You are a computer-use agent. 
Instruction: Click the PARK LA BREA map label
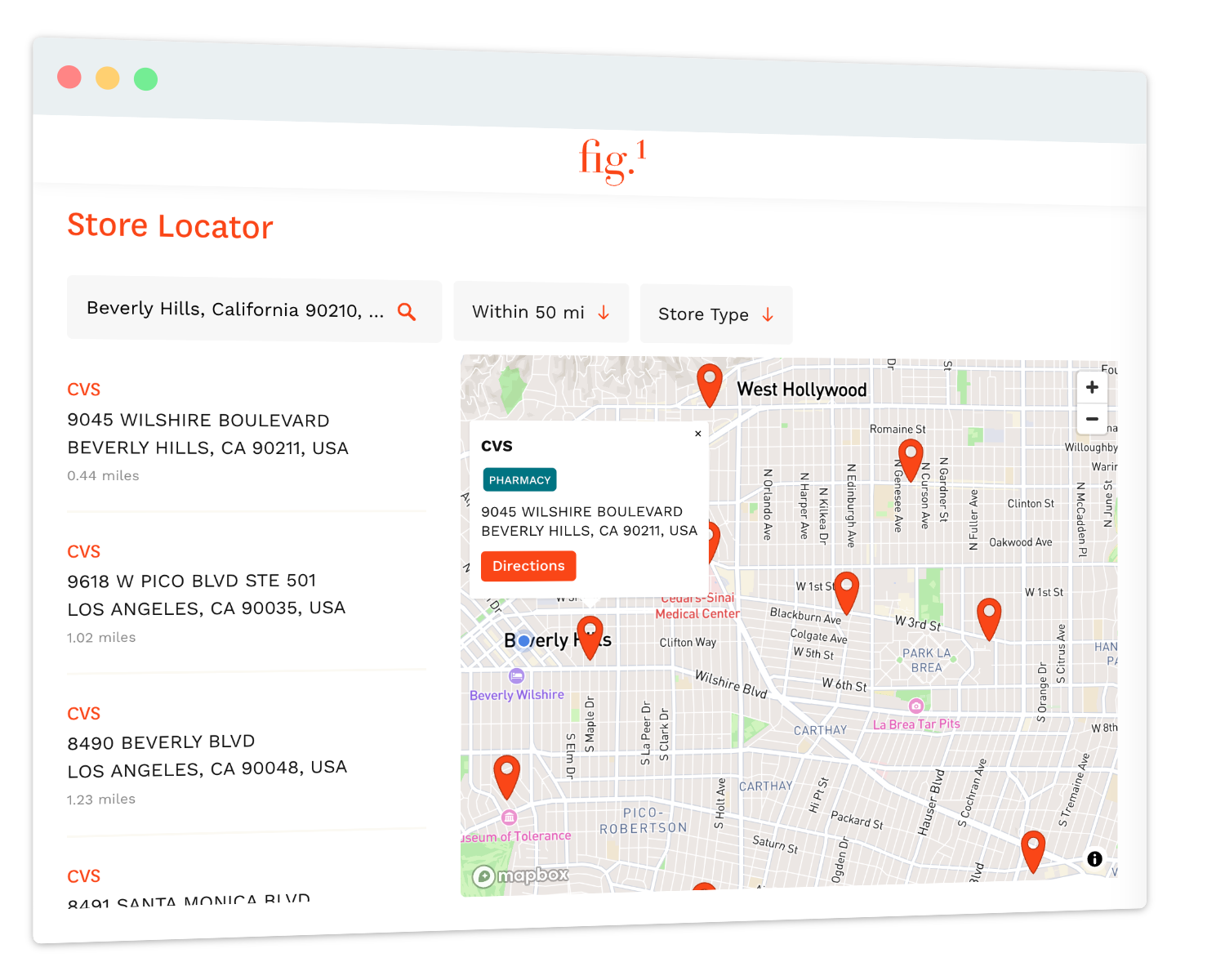927,660
